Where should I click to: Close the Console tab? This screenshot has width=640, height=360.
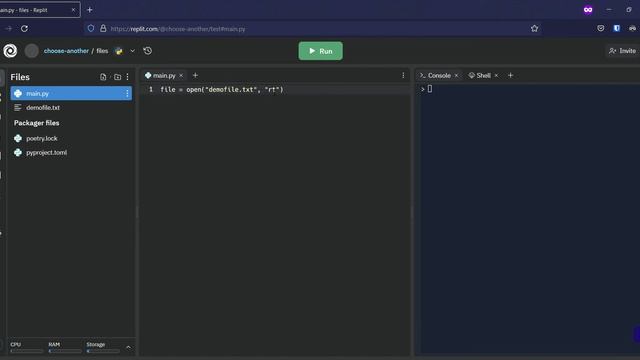(456, 76)
